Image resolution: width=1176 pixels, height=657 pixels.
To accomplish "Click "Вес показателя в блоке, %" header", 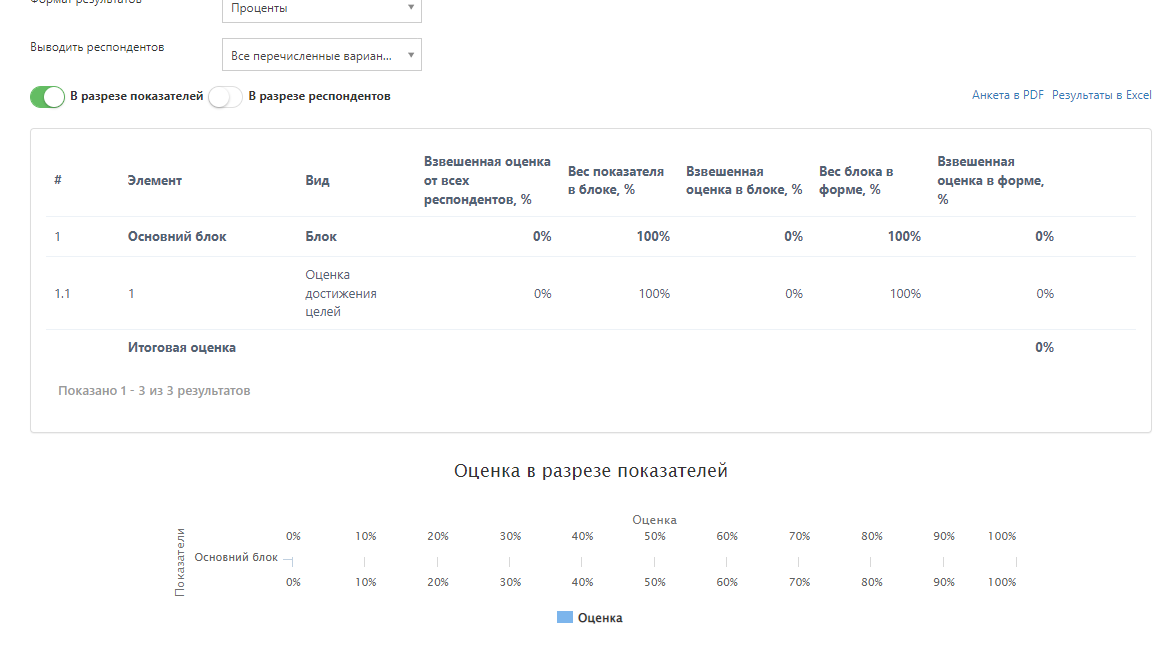I will [615, 180].
